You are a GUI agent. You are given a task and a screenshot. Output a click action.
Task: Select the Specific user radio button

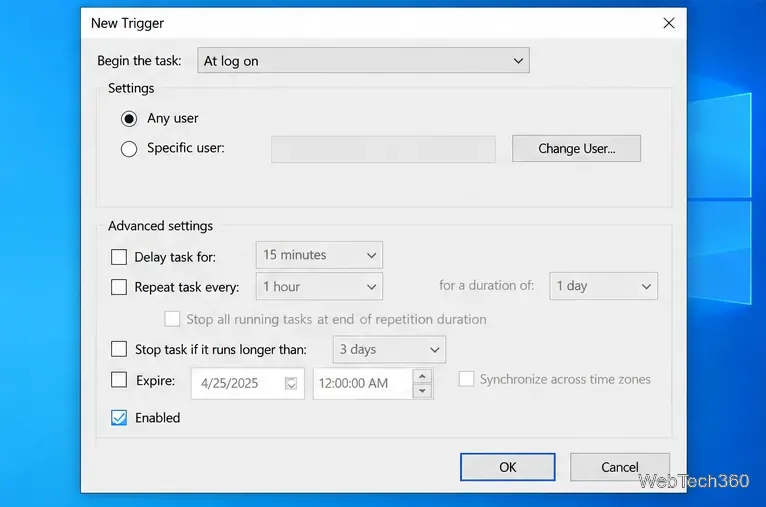pos(129,148)
